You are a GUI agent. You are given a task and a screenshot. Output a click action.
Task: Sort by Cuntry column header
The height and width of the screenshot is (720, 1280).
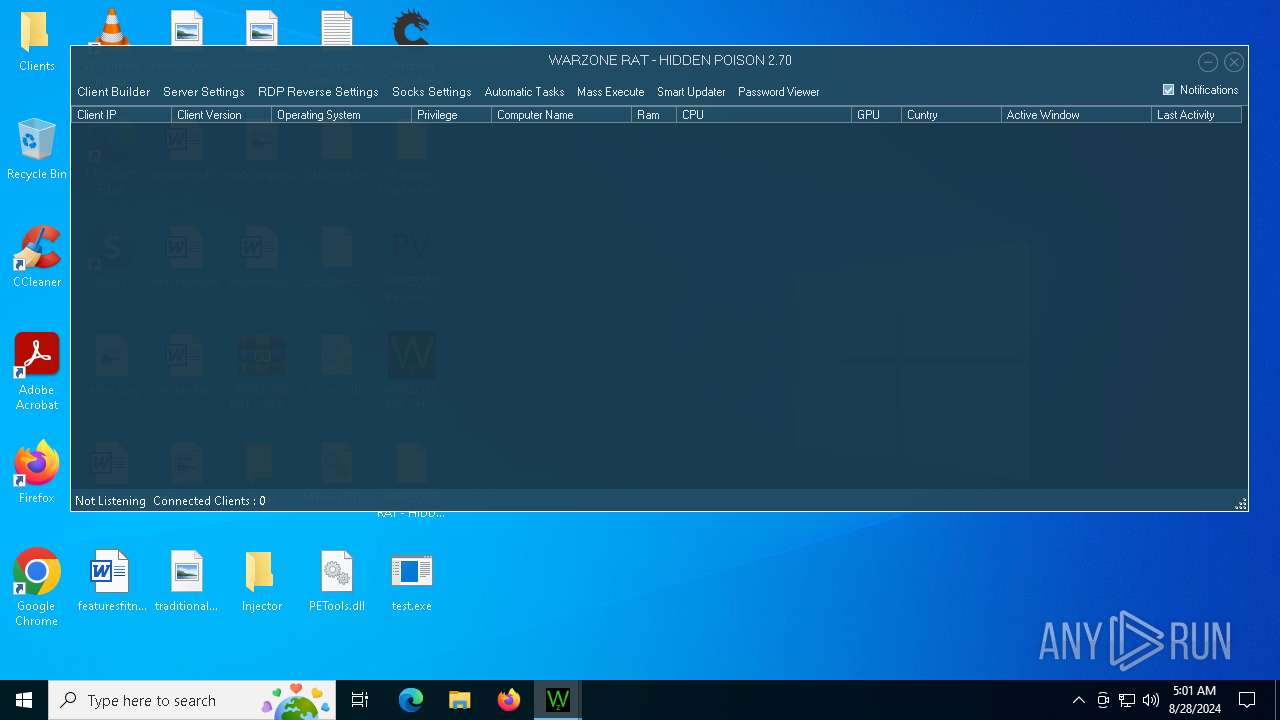point(951,115)
